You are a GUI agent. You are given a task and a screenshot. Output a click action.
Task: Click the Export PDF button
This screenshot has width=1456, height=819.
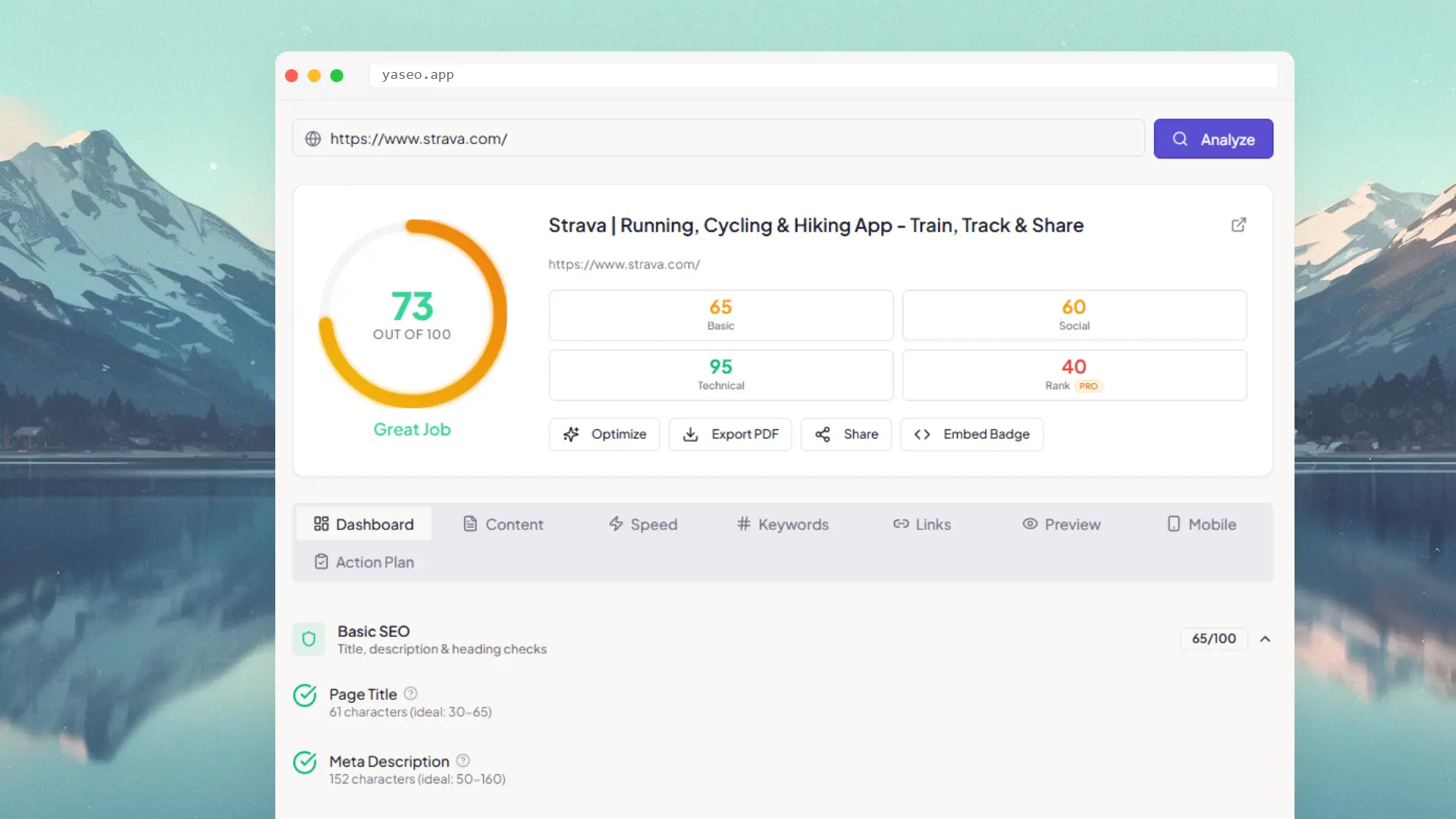pyautogui.click(x=730, y=434)
